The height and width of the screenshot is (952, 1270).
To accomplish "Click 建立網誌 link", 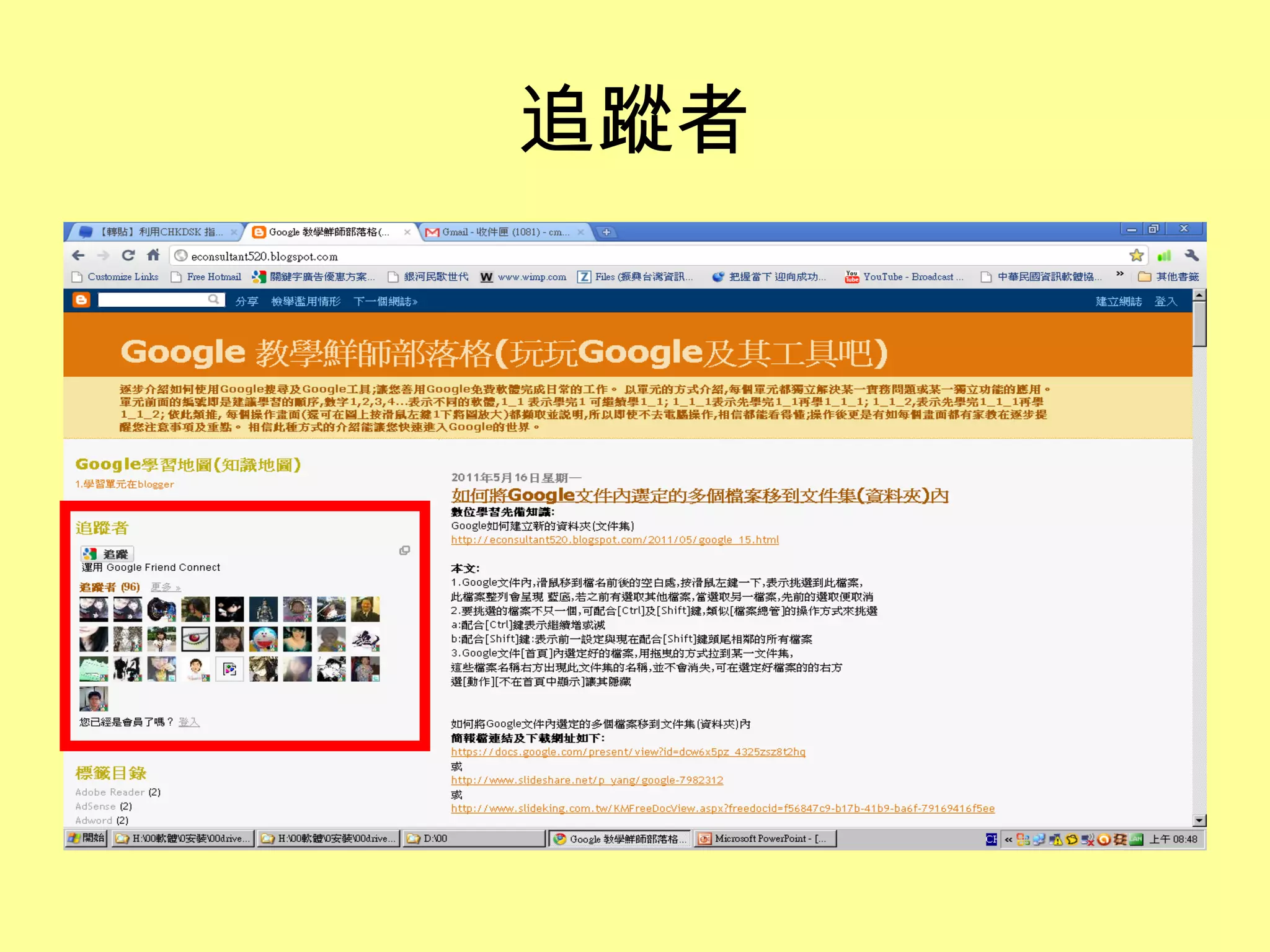I will click(x=1118, y=301).
